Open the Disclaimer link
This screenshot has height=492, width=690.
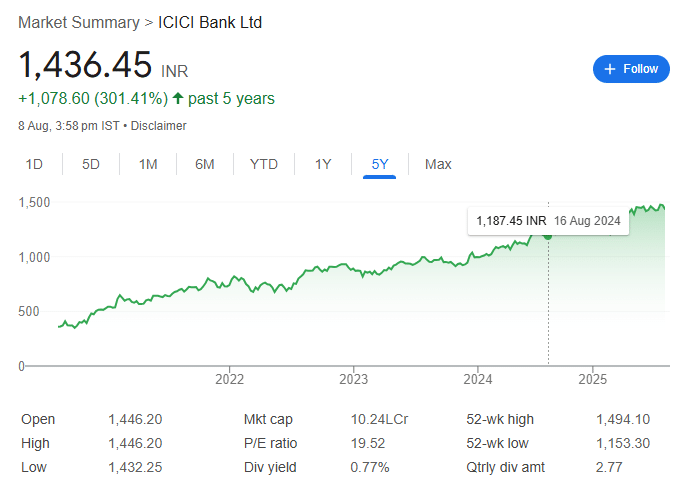coord(158,126)
